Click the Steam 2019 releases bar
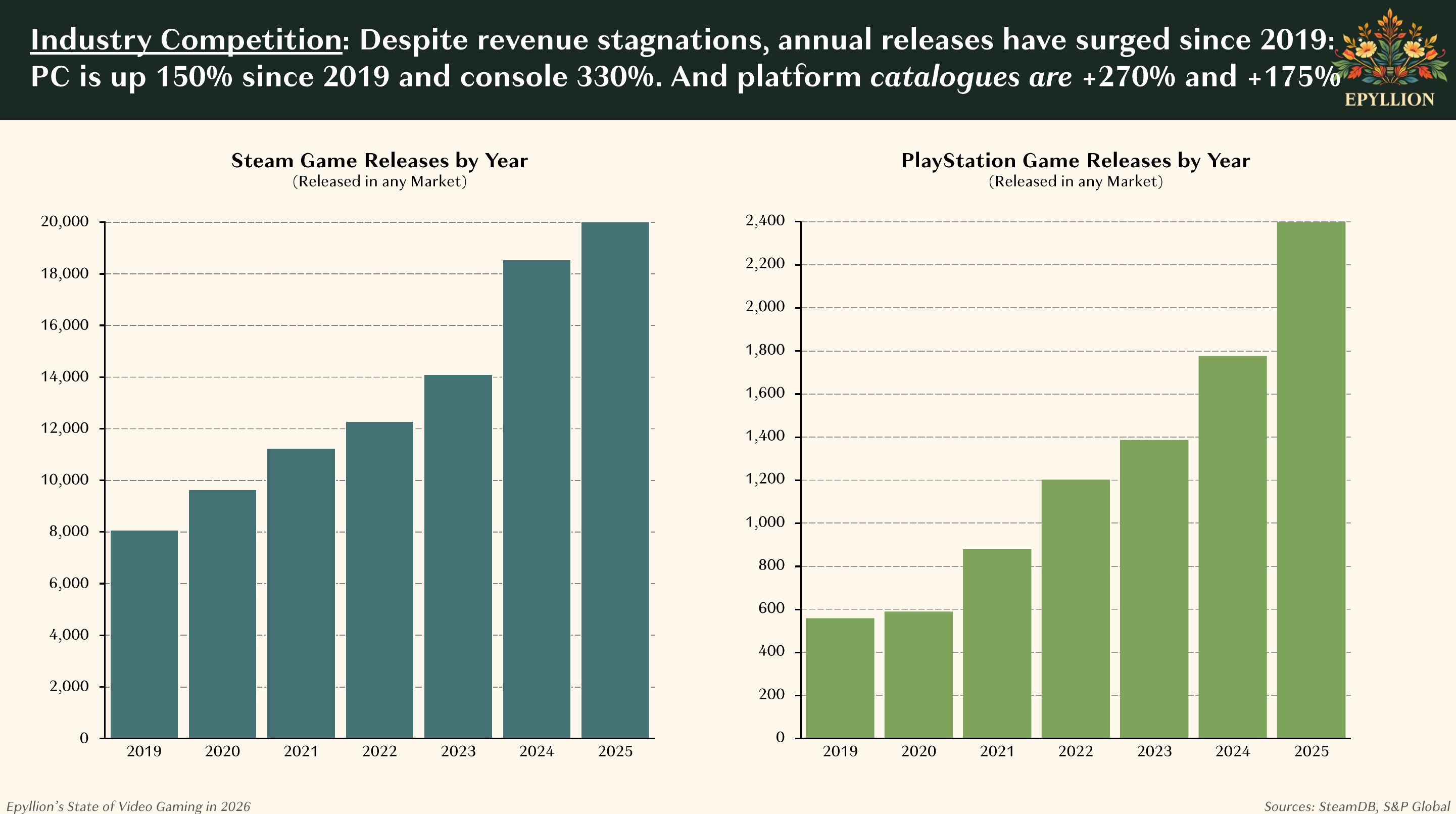Image resolution: width=1456 pixels, height=814 pixels. click(x=144, y=634)
